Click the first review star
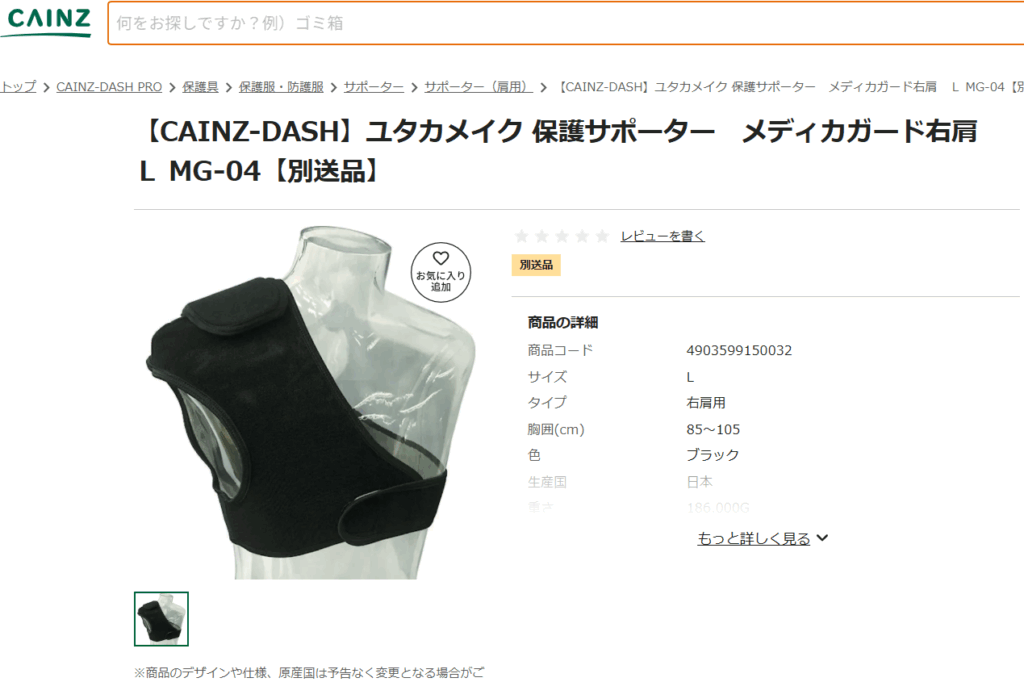The width and height of the screenshot is (1024, 682). 522,236
